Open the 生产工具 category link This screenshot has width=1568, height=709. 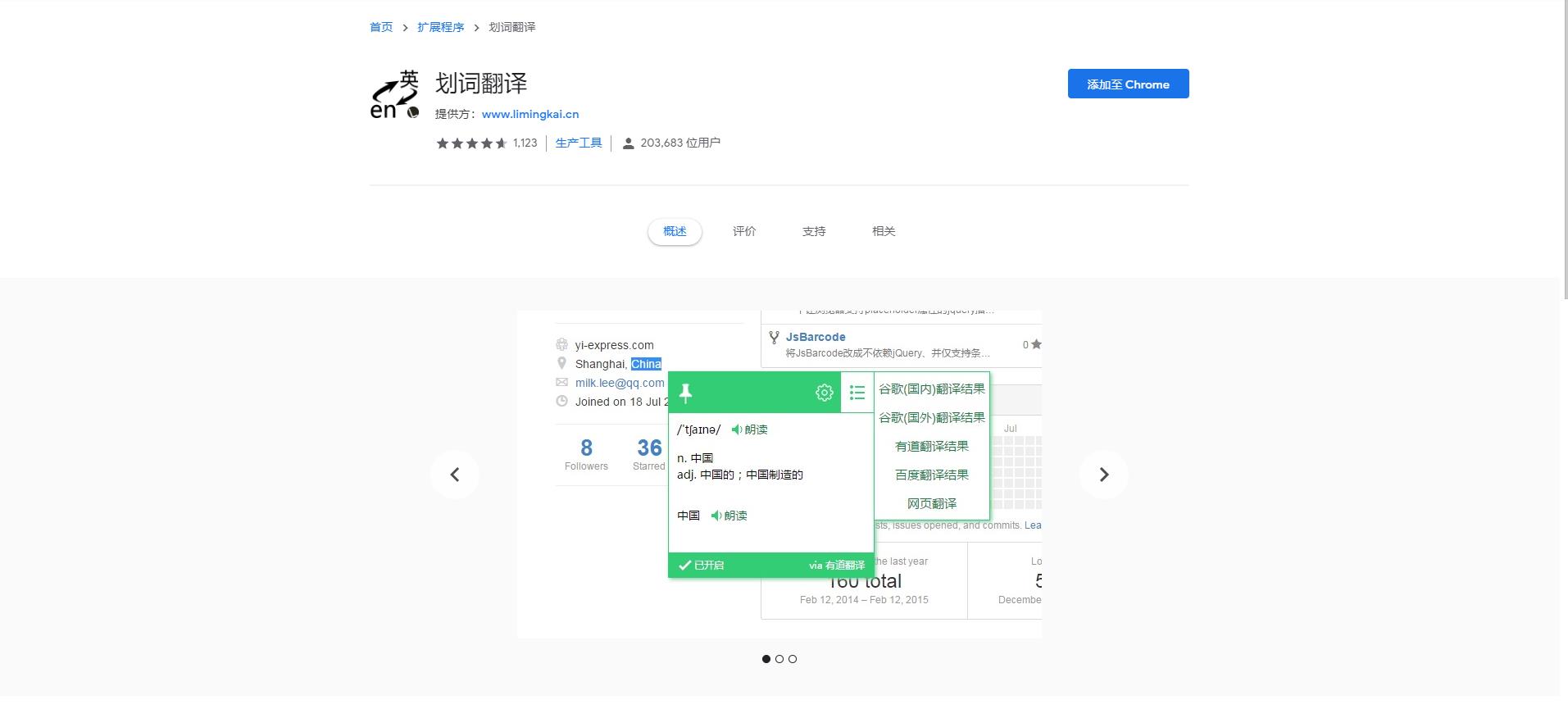579,143
